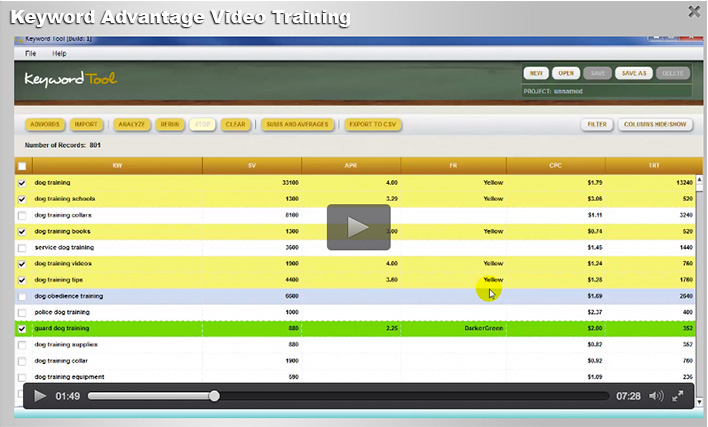This screenshot has width=708, height=427.
Task: Click the SAVE button
Action: tap(597, 73)
